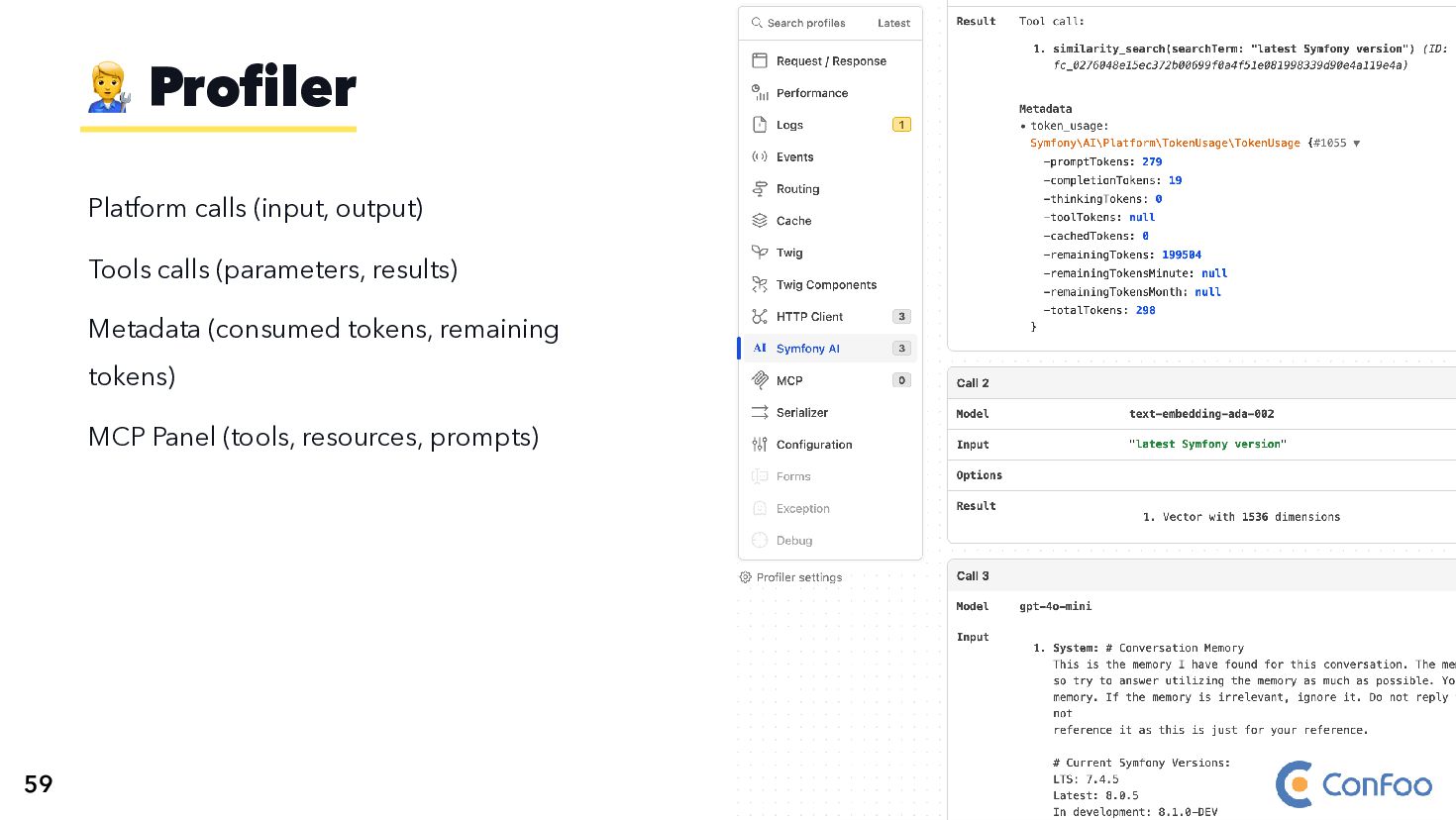Click the Logs file icon

click(x=760, y=125)
